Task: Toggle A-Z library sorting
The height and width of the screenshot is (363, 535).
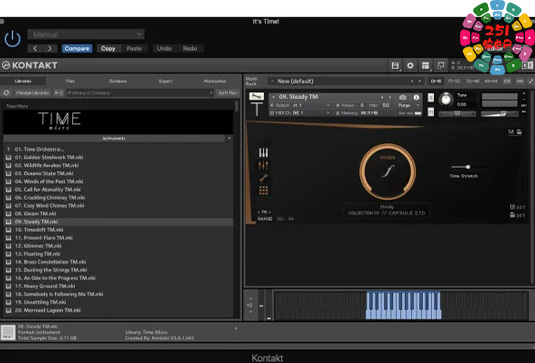Action: (59, 93)
